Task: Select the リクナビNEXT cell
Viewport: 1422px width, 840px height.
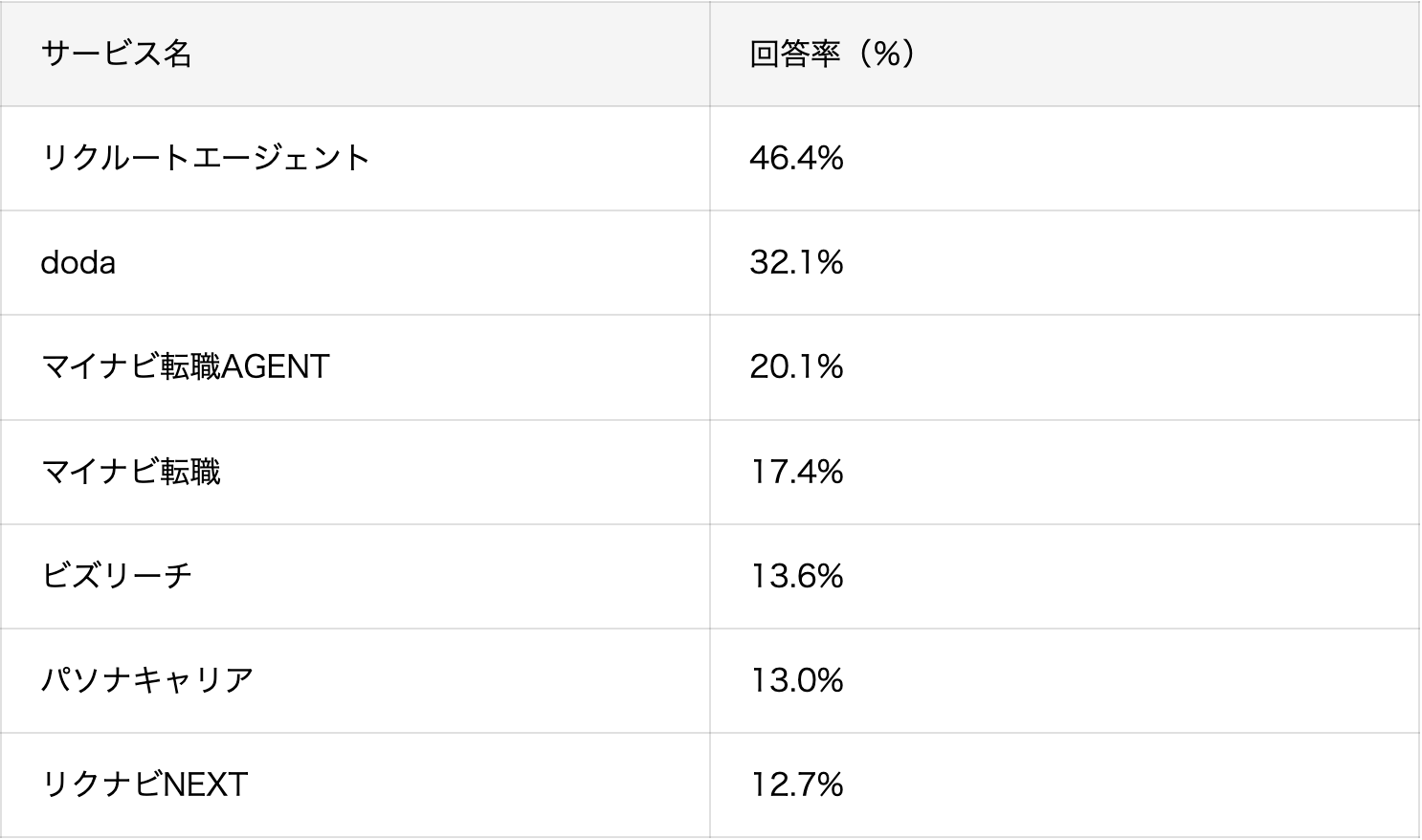Action: pyautogui.click(x=144, y=785)
